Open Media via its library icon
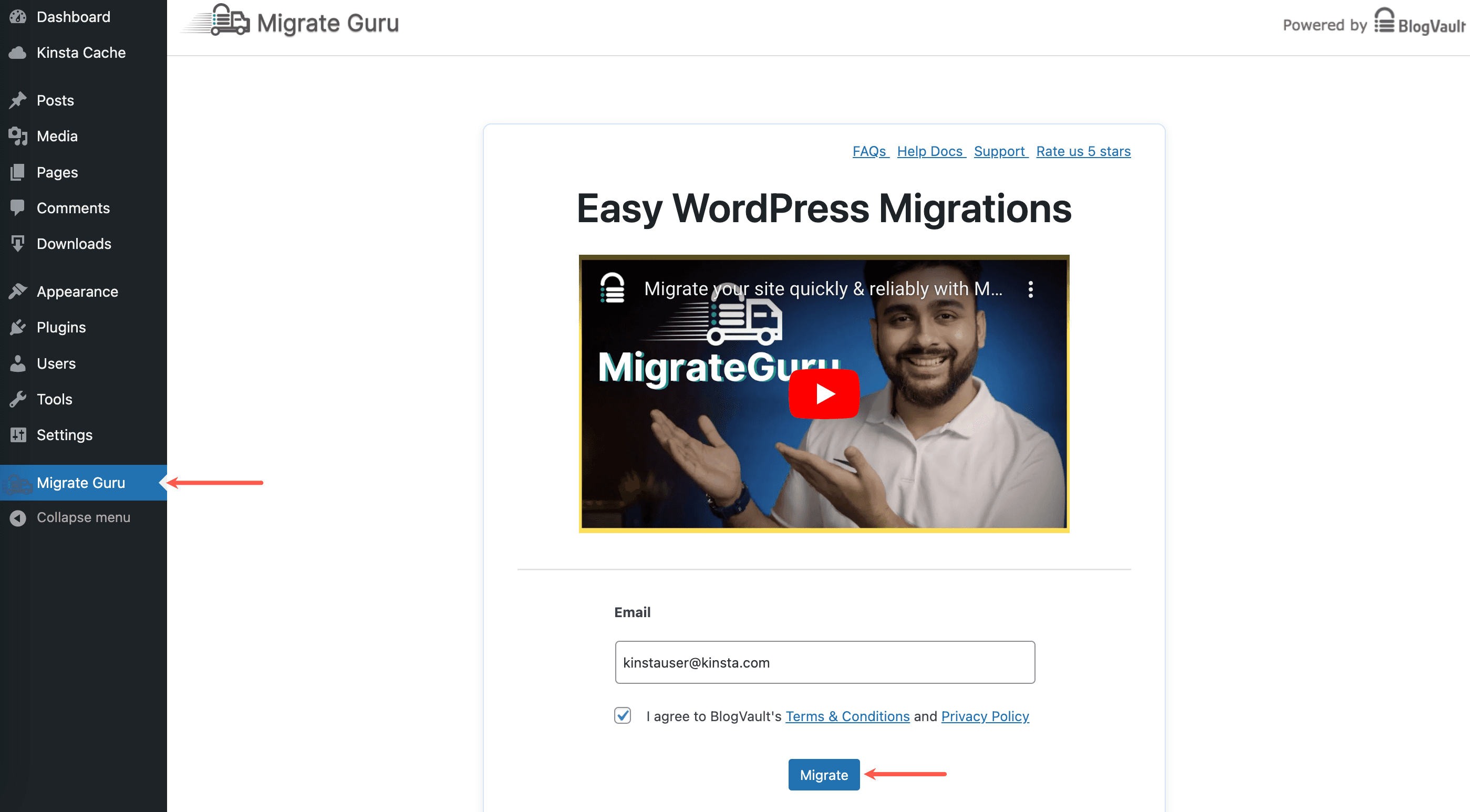Viewport: 1470px width, 812px height. [18, 136]
